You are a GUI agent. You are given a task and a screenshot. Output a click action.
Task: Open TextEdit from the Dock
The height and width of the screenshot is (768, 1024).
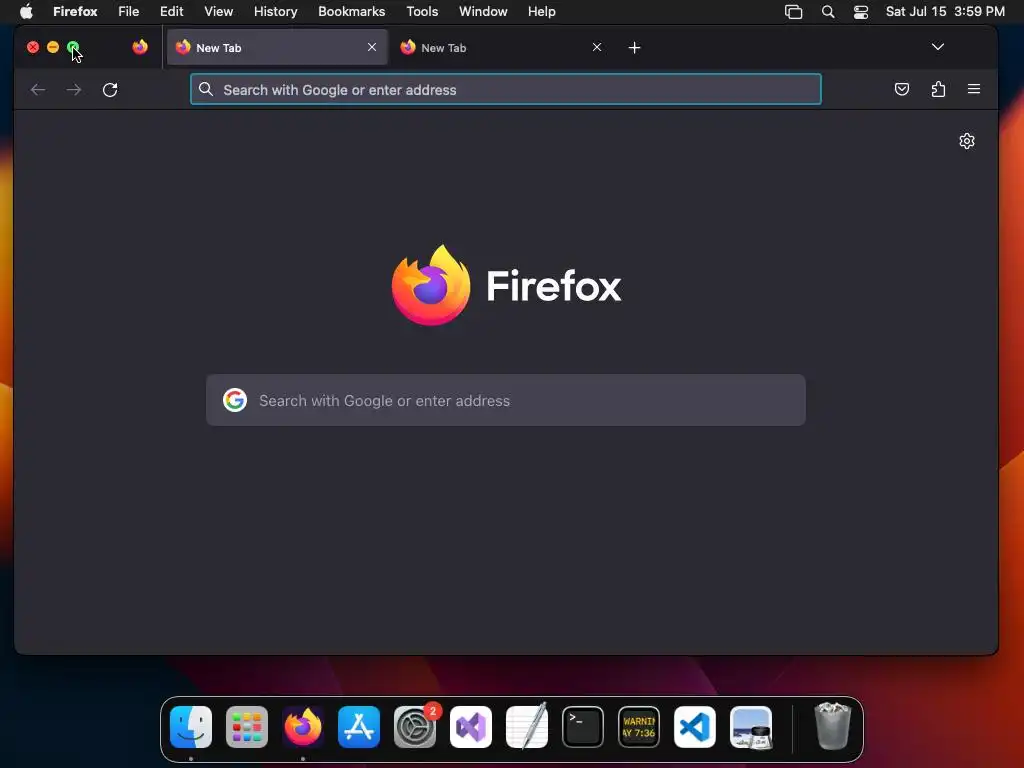527,727
